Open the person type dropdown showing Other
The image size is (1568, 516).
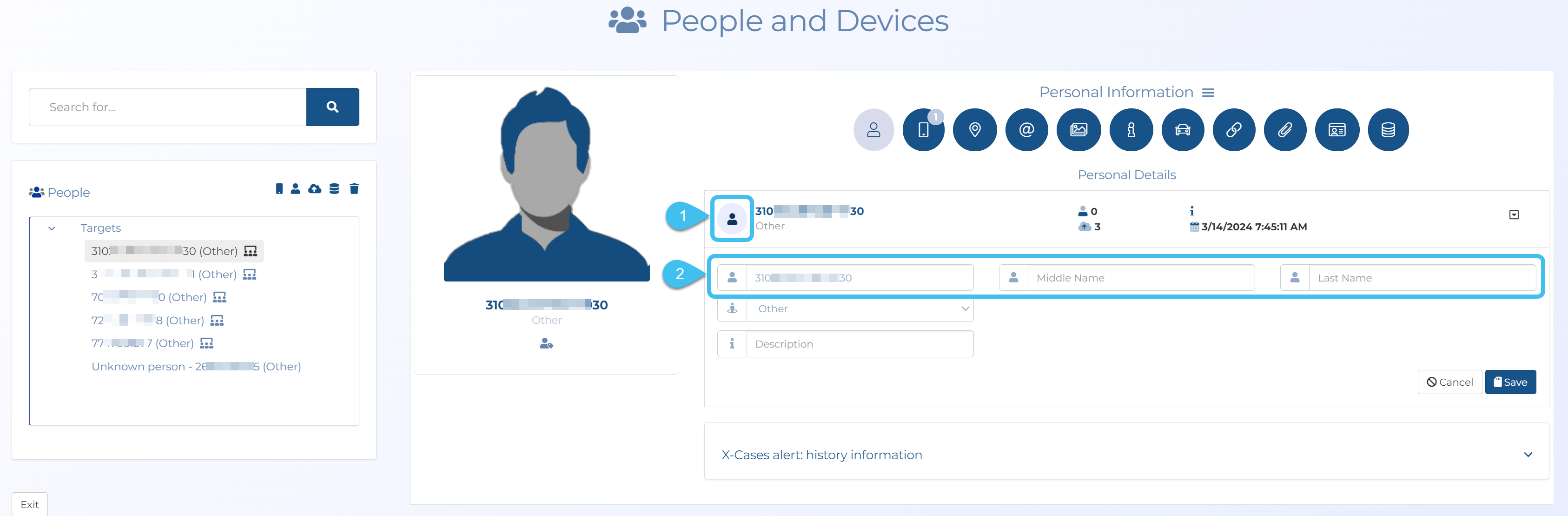click(x=860, y=309)
